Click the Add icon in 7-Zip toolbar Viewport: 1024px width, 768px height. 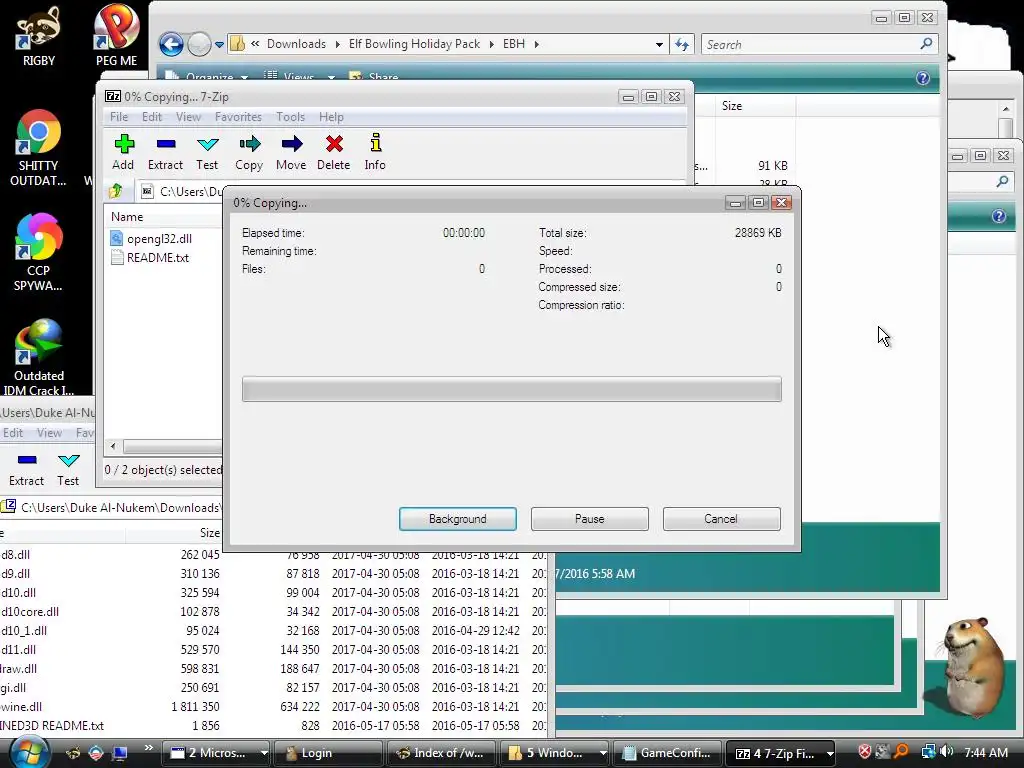(123, 144)
